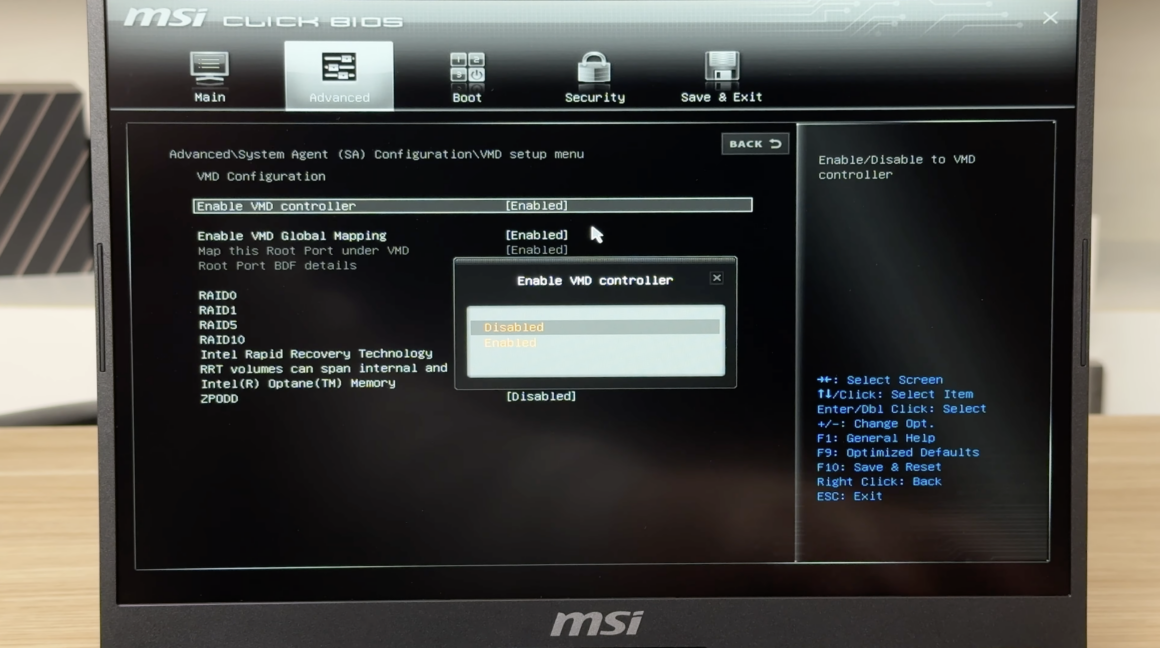
Task: Choose Enabled in the VMD controller popup
Action: 595,343
